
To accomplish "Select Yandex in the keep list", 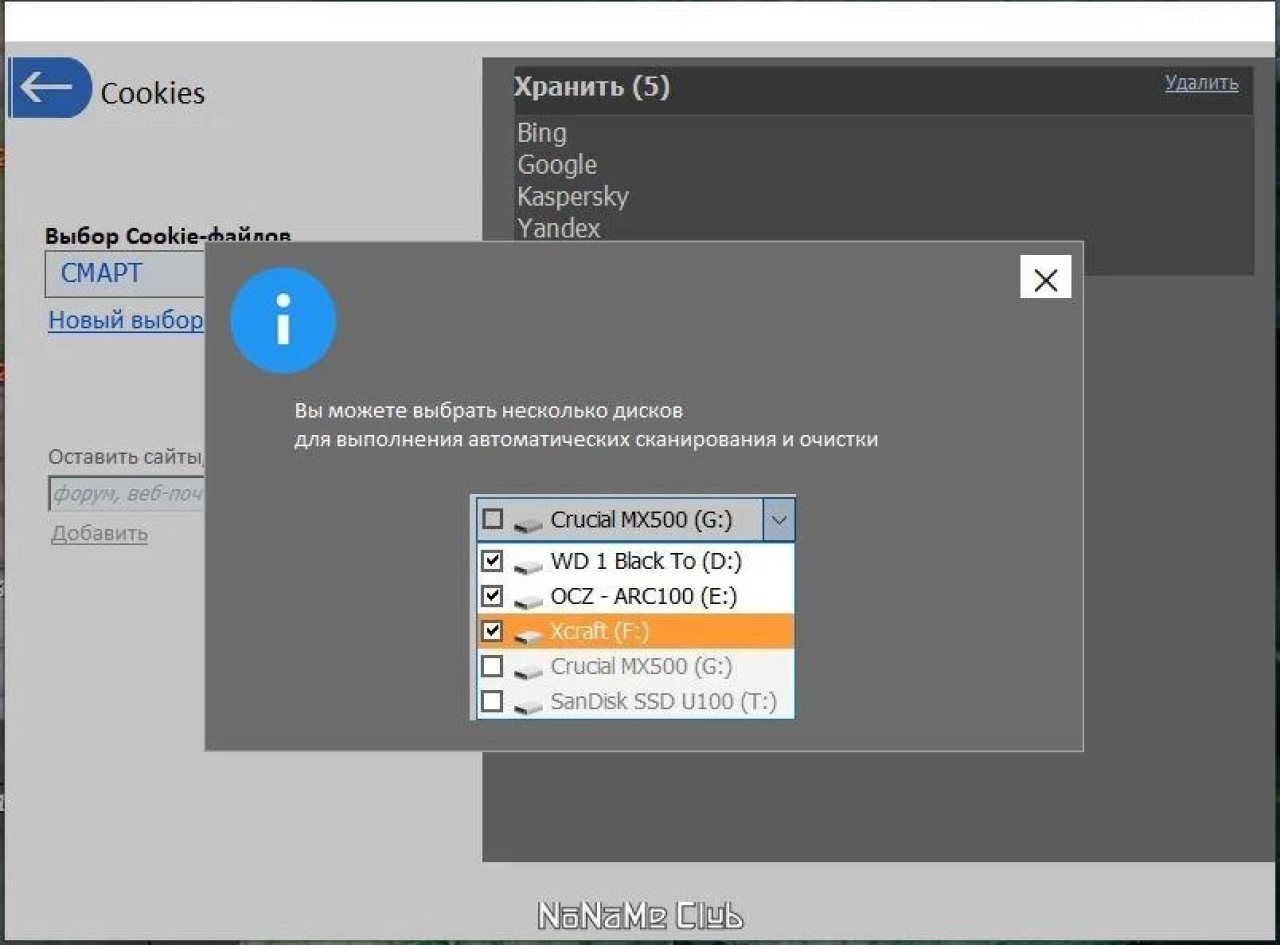I will point(559,228).
